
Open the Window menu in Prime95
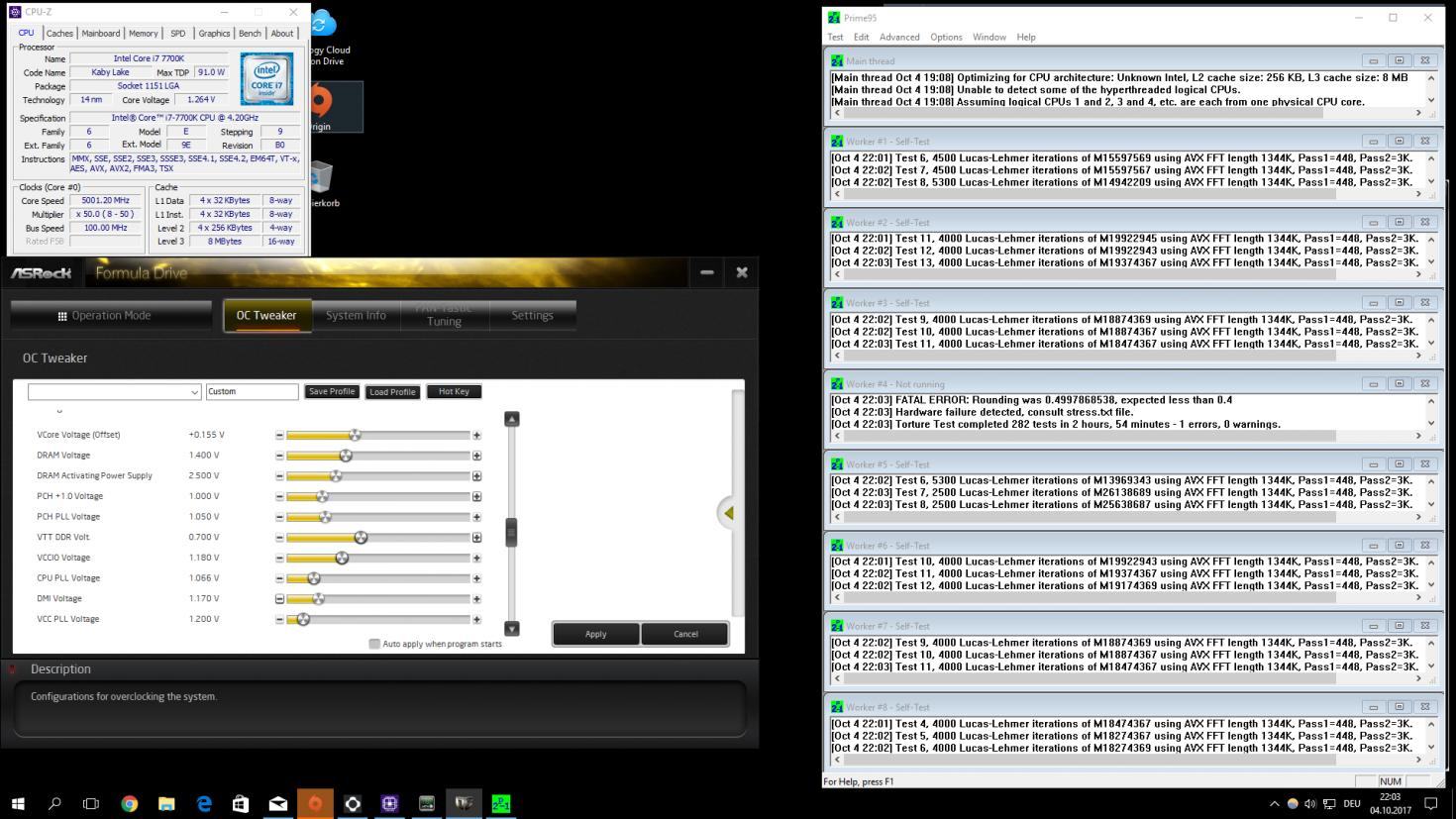coord(988,37)
